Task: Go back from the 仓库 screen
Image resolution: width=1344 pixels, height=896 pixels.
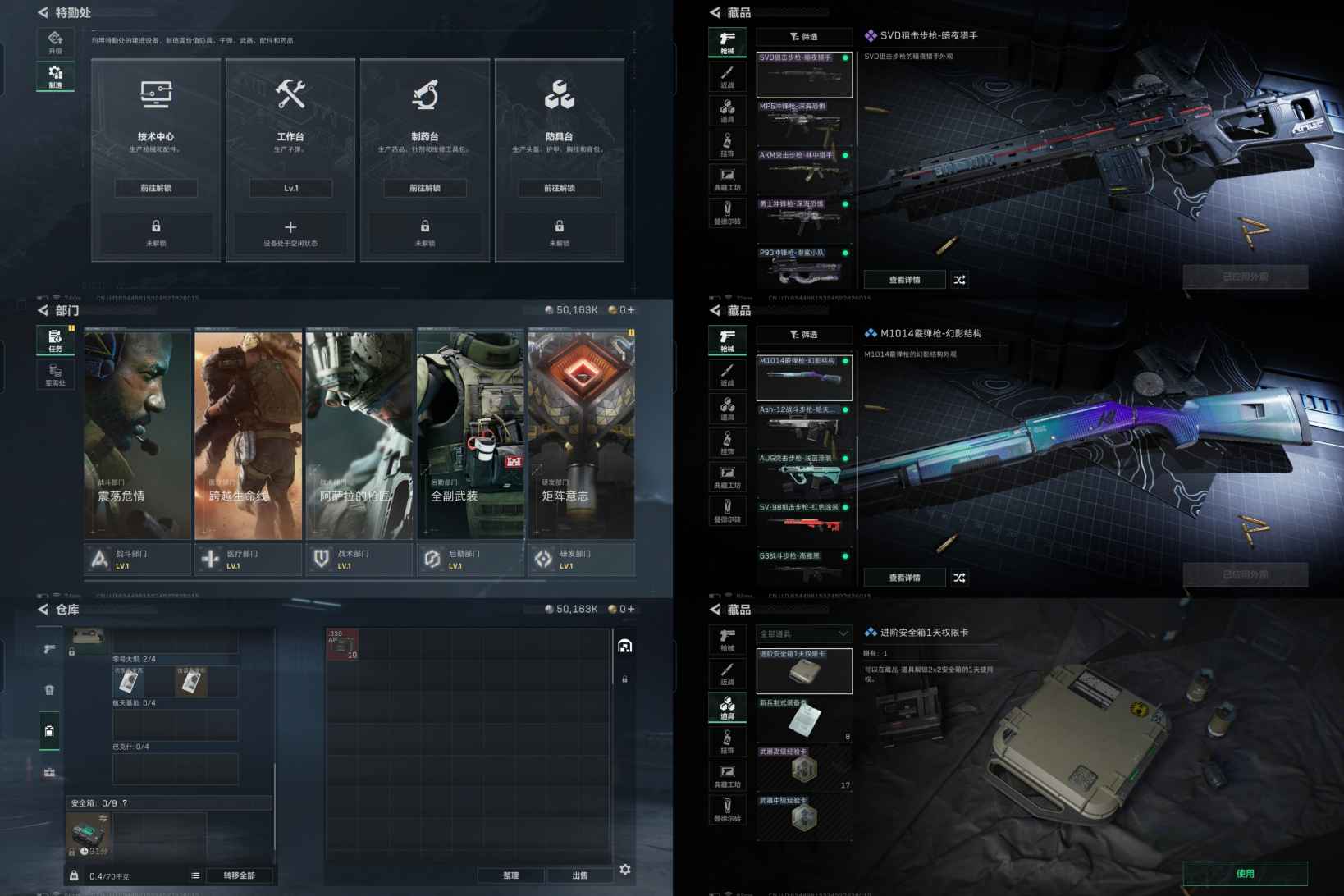Action: 43,610
